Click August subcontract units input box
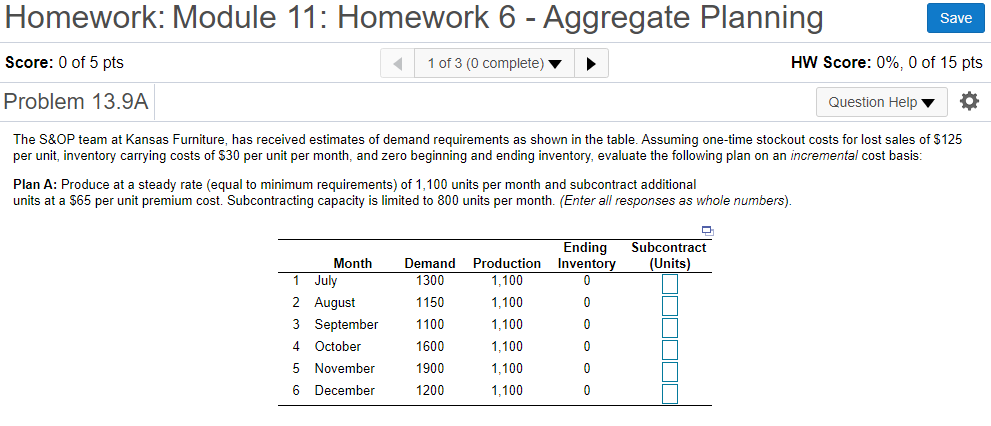 [670, 306]
